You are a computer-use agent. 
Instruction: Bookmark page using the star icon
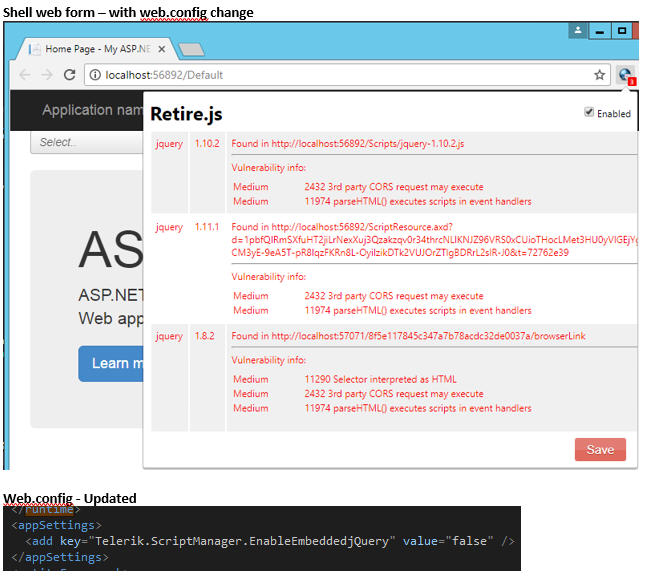point(599,75)
